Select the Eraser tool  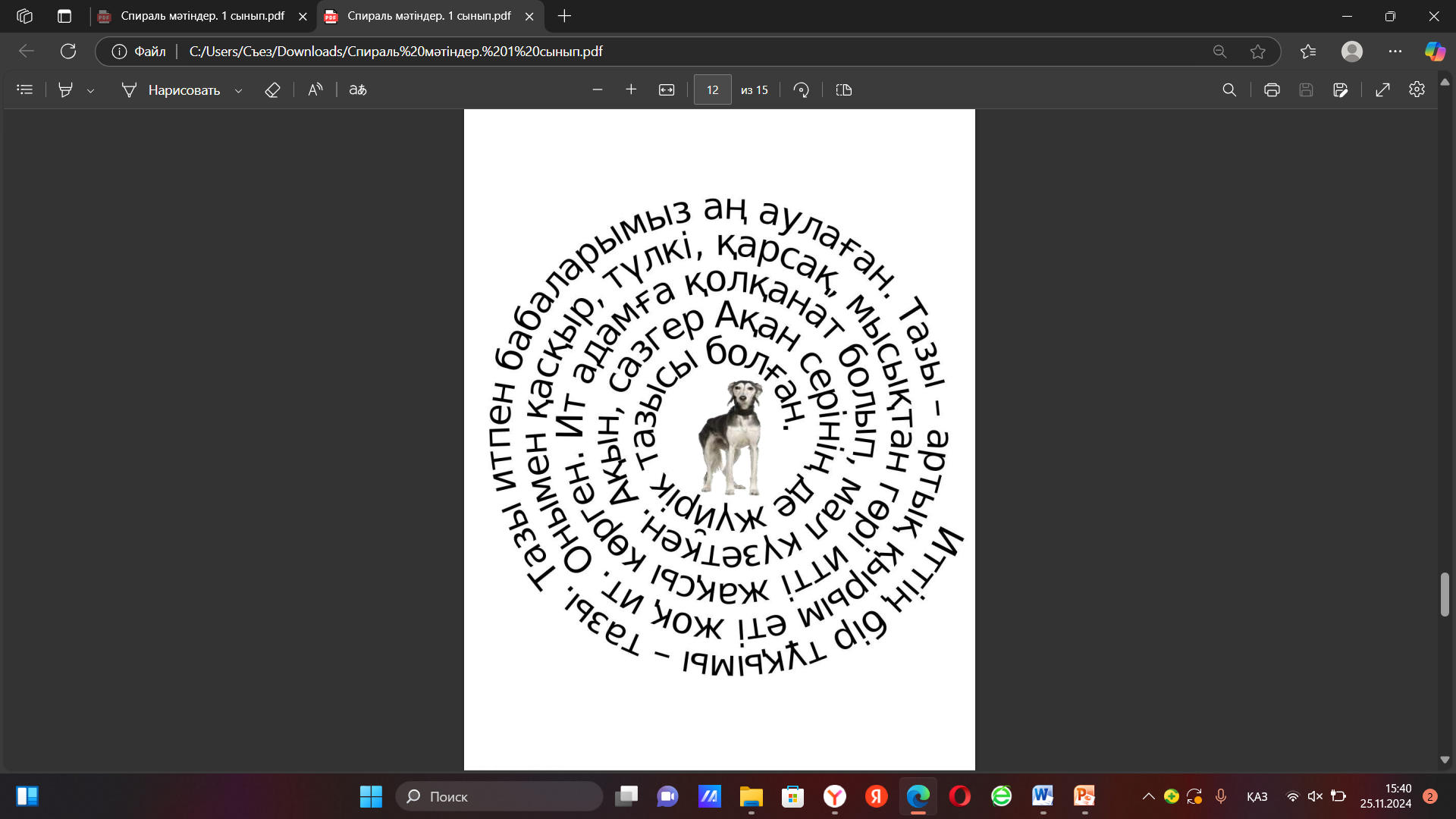(x=272, y=89)
